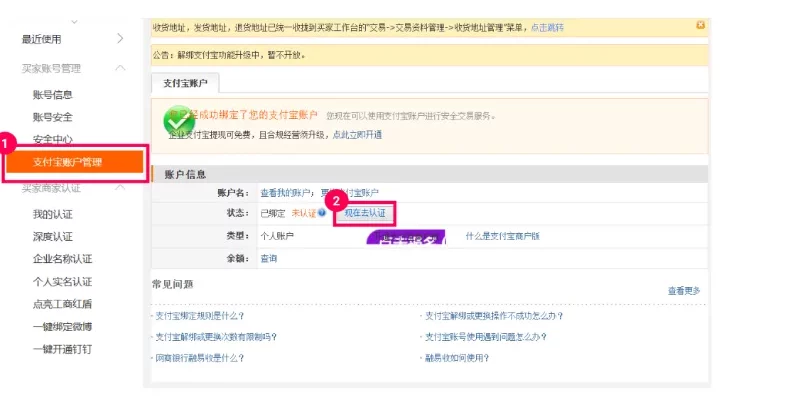Image resolution: width=800 pixels, height=413 pixels.
Task: Open 什么是支付宝商户版 link
Action: pos(503,236)
